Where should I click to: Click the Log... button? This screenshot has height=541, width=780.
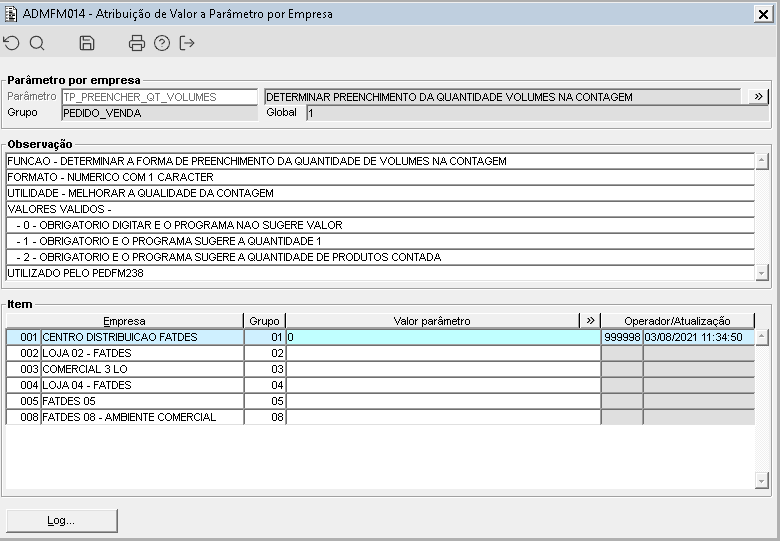point(62,521)
